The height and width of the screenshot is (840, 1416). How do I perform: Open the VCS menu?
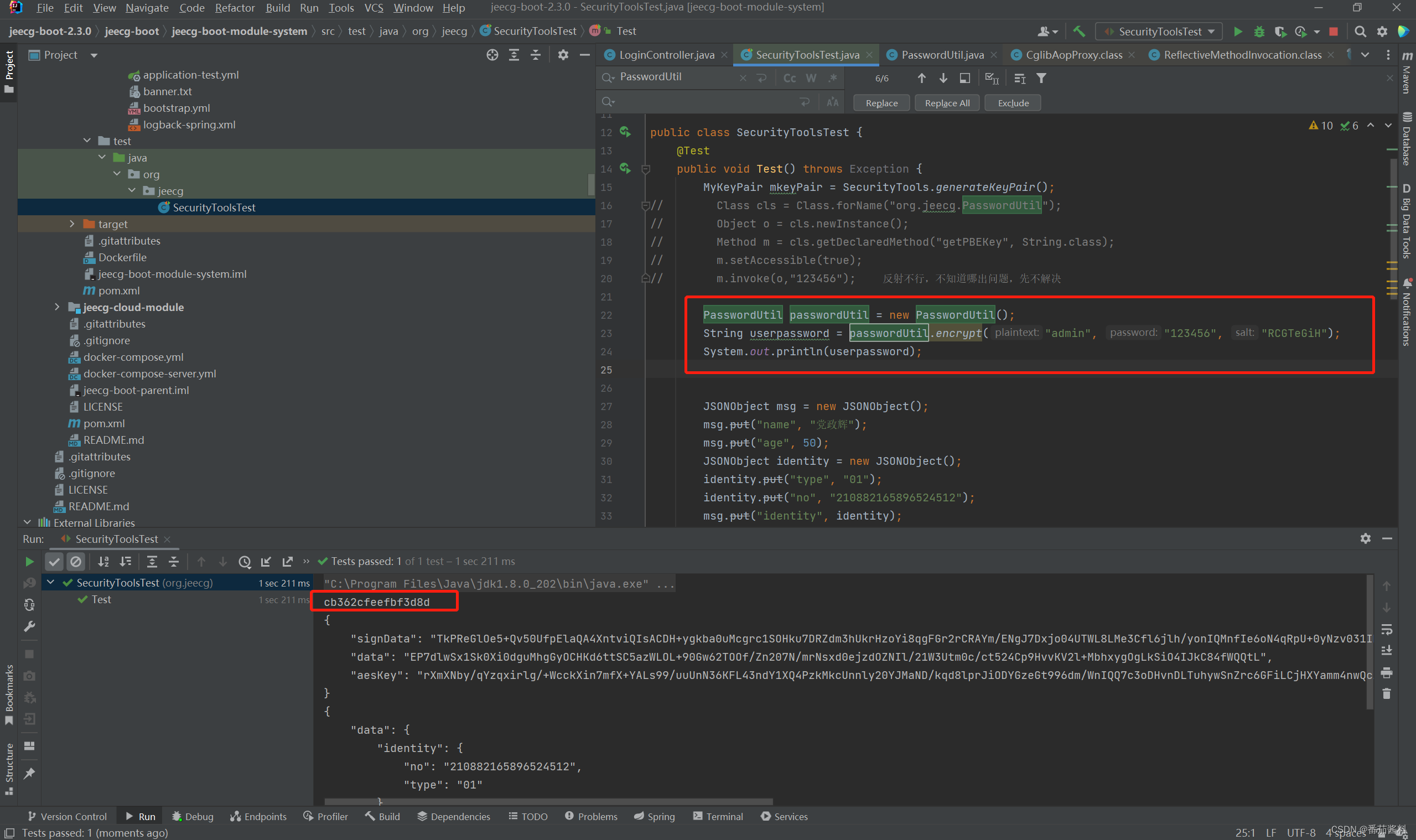[374, 8]
